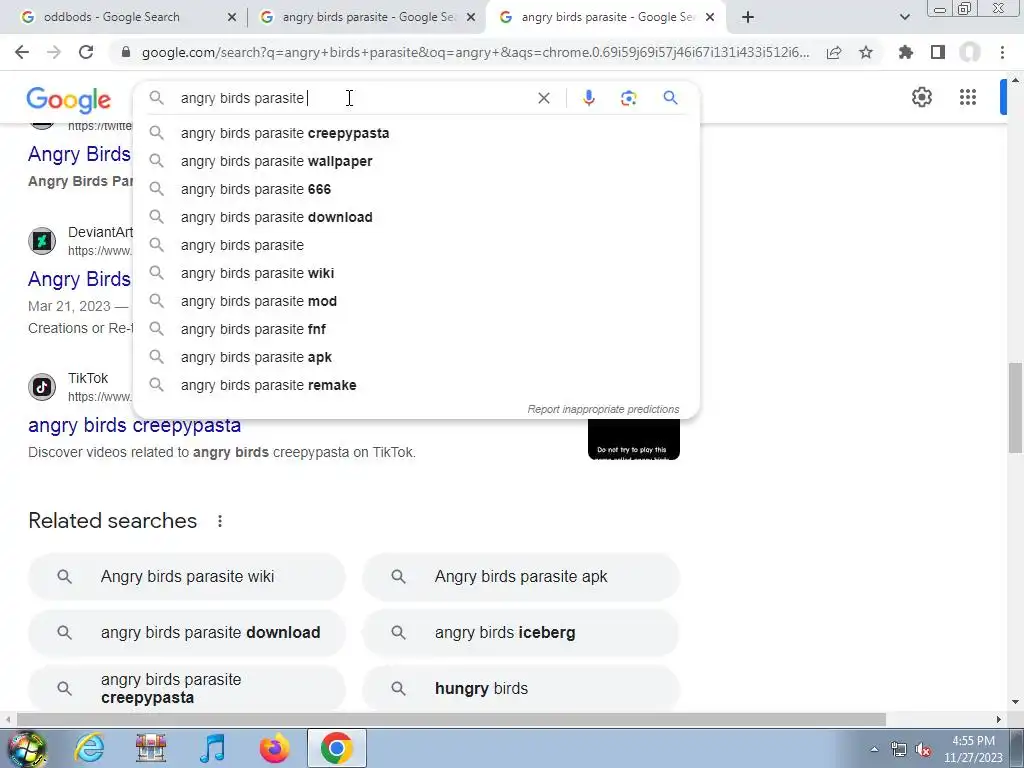
Task: Open the TikTok result video thumbnail
Action: [x=633, y=440]
